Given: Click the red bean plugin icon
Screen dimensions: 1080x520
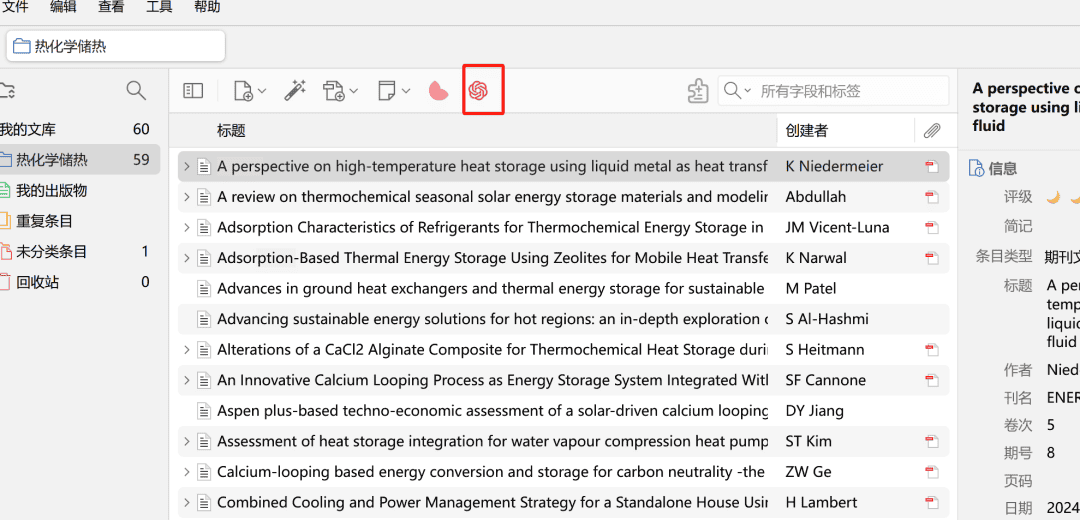Looking at the screenshot, I should click(x=438, y=91).
